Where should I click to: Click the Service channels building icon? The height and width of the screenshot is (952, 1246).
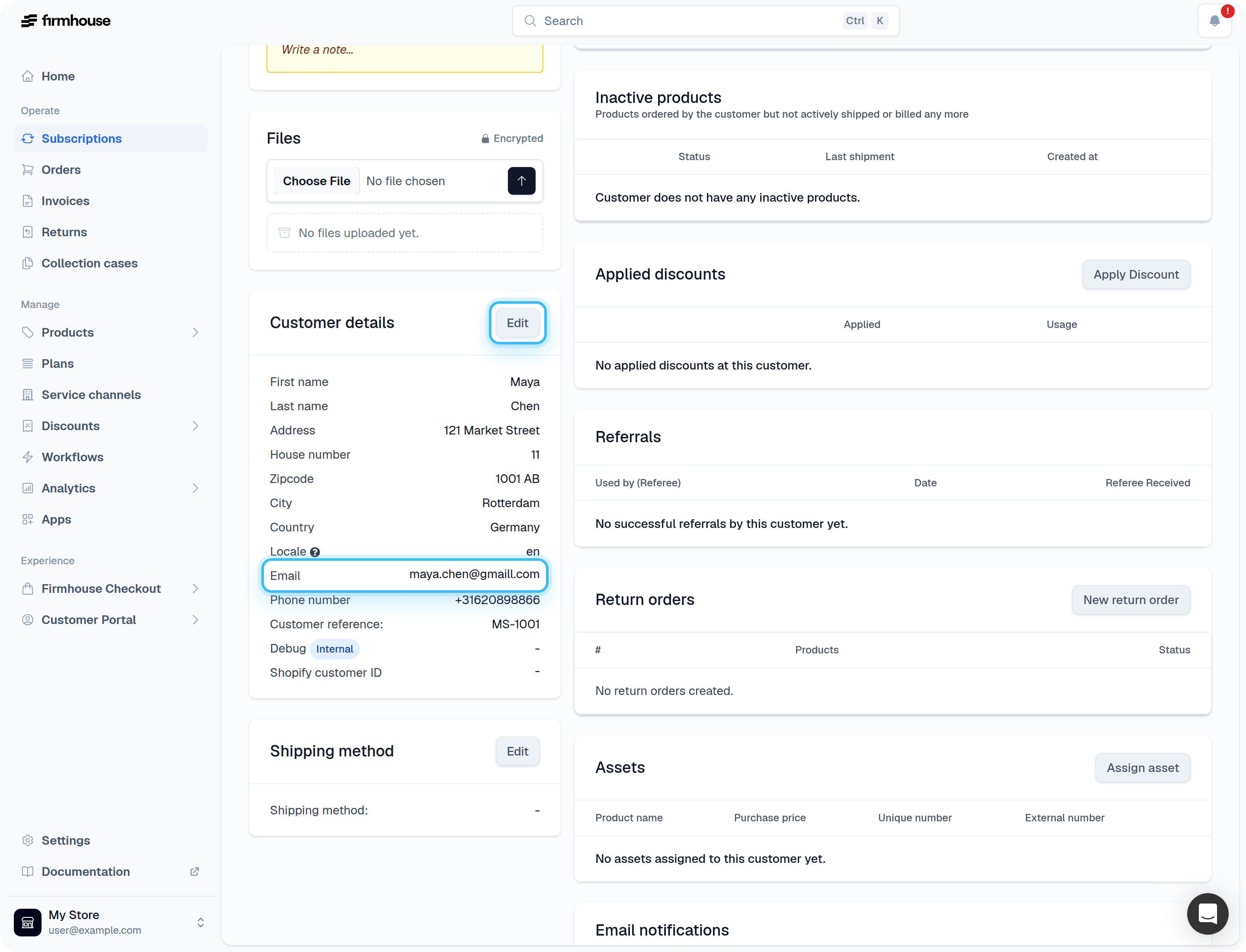(28, 394)
